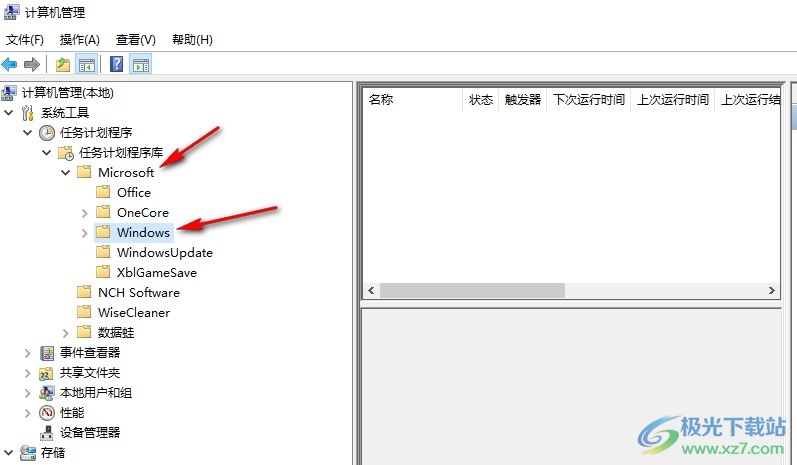Click the 计算机管理(本地) root computer icon
This screenshot has height=465, width=797.
(8, 93)
